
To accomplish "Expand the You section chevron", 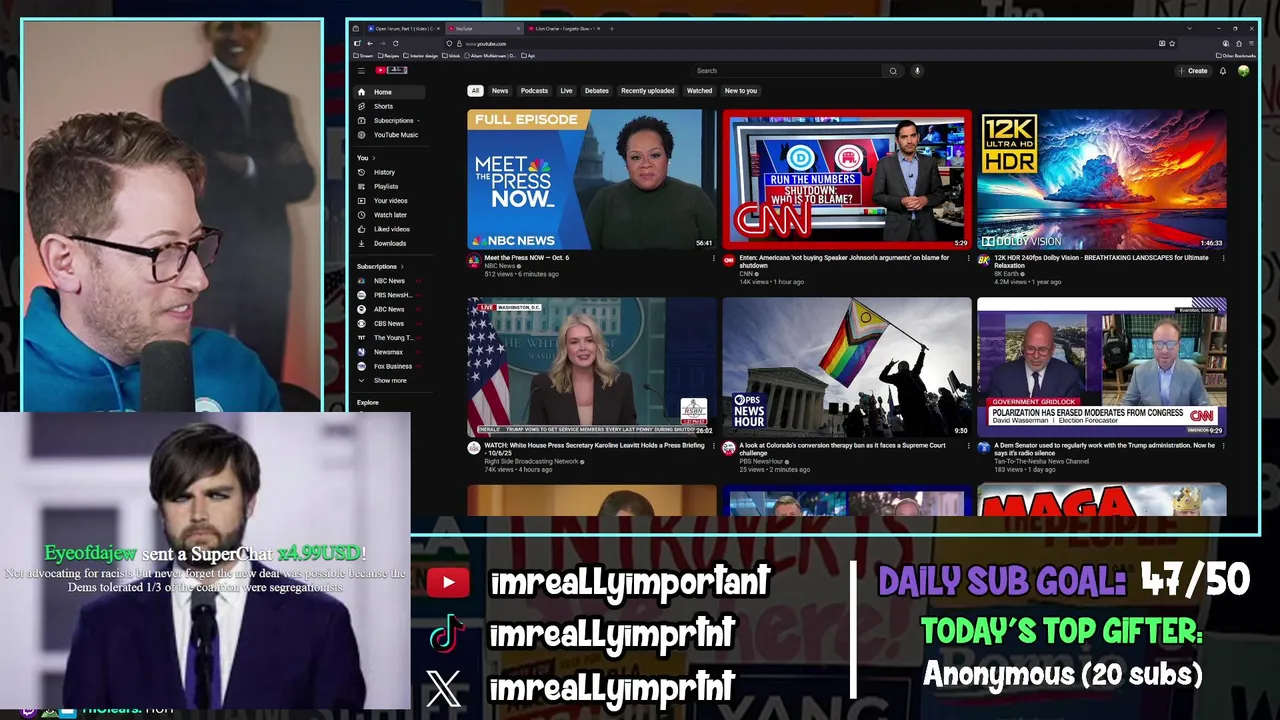I will pyautogui.click(x=376, y=158).
